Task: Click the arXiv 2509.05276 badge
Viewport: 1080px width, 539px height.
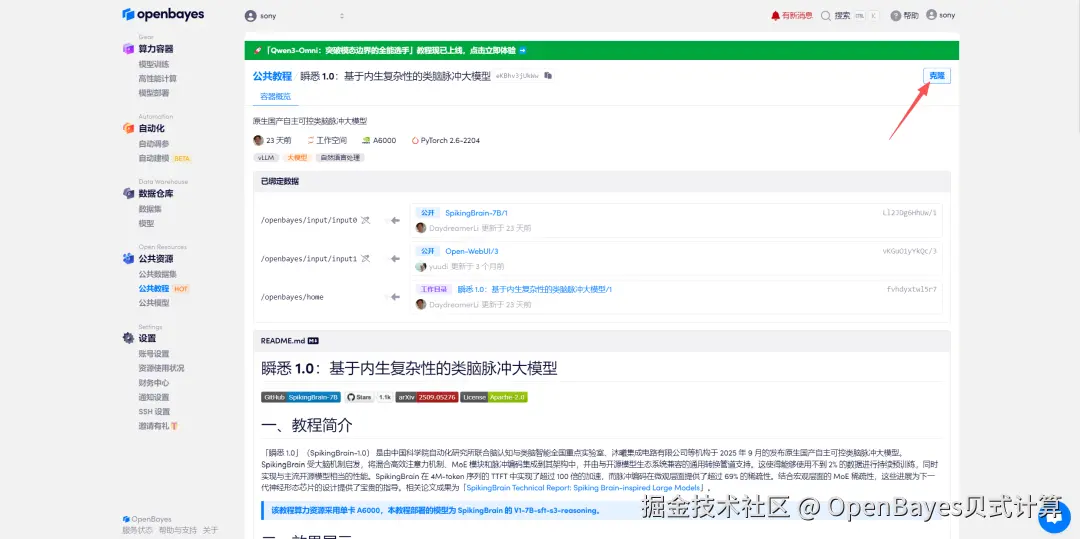Action: coord(426,397)
